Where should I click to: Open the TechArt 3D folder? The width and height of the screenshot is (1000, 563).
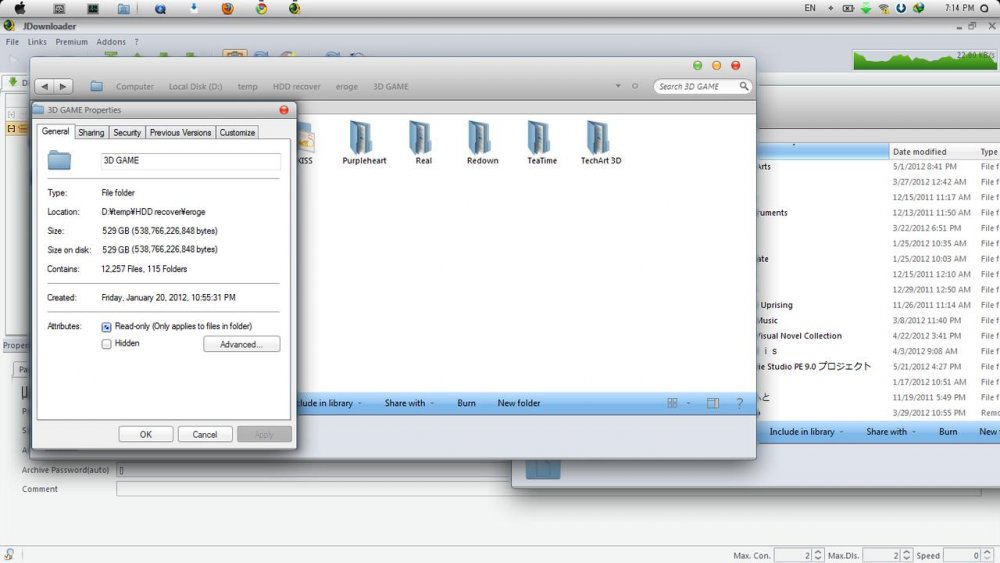600,138
